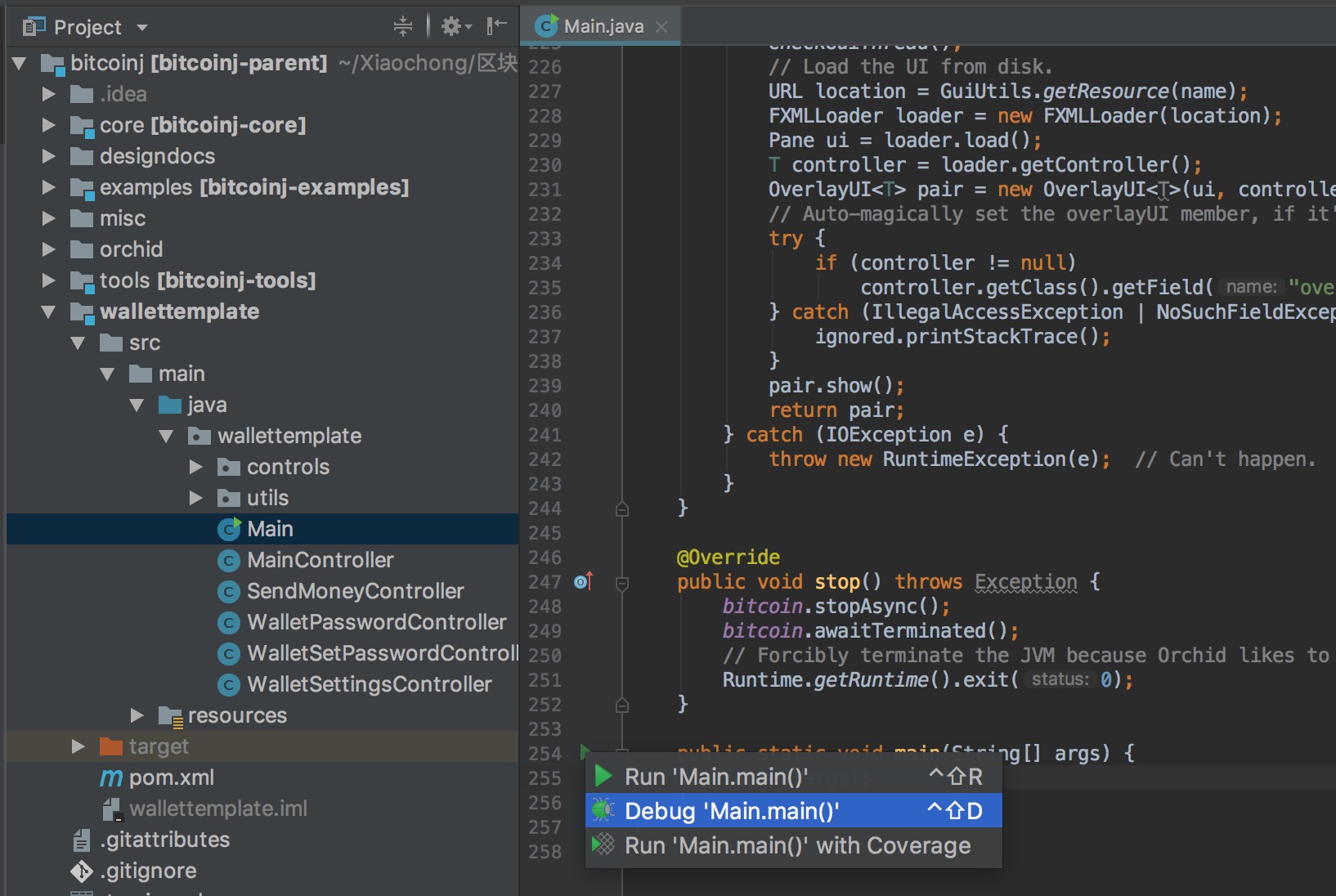Image resolution: width=1336 pixels, height=896 pixels.
Task: Click the fold end marker on line 244
Action: tap(622, 509)
